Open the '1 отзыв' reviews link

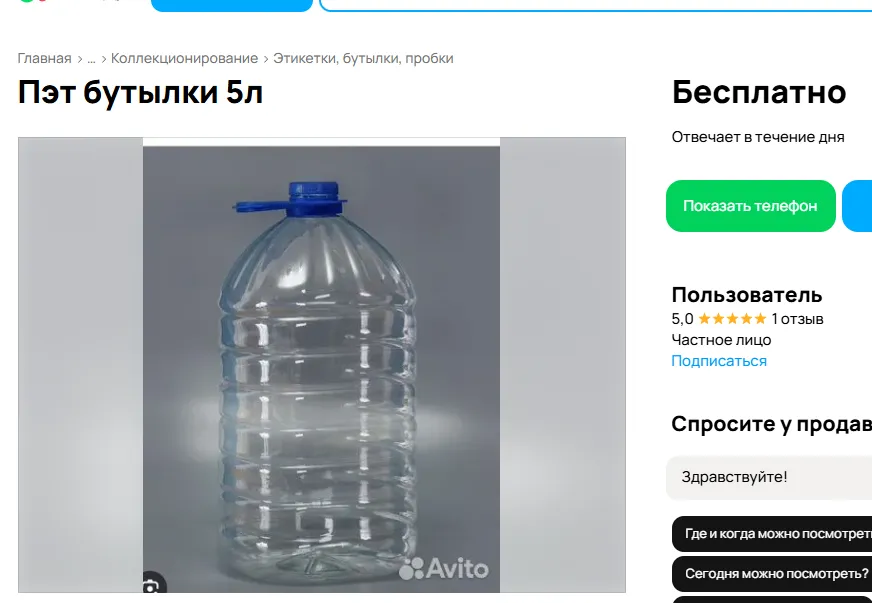coord(797,319)
